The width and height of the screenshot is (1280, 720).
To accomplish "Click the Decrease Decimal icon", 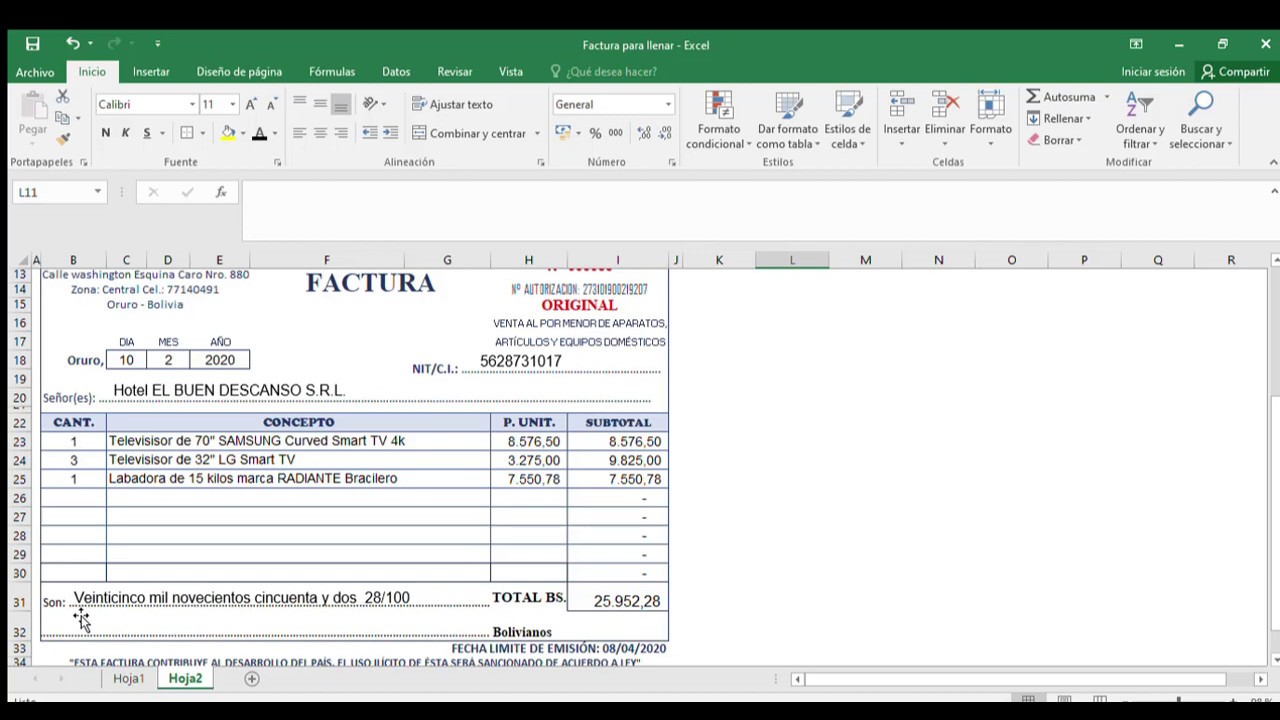I will (x=665, y=133).
